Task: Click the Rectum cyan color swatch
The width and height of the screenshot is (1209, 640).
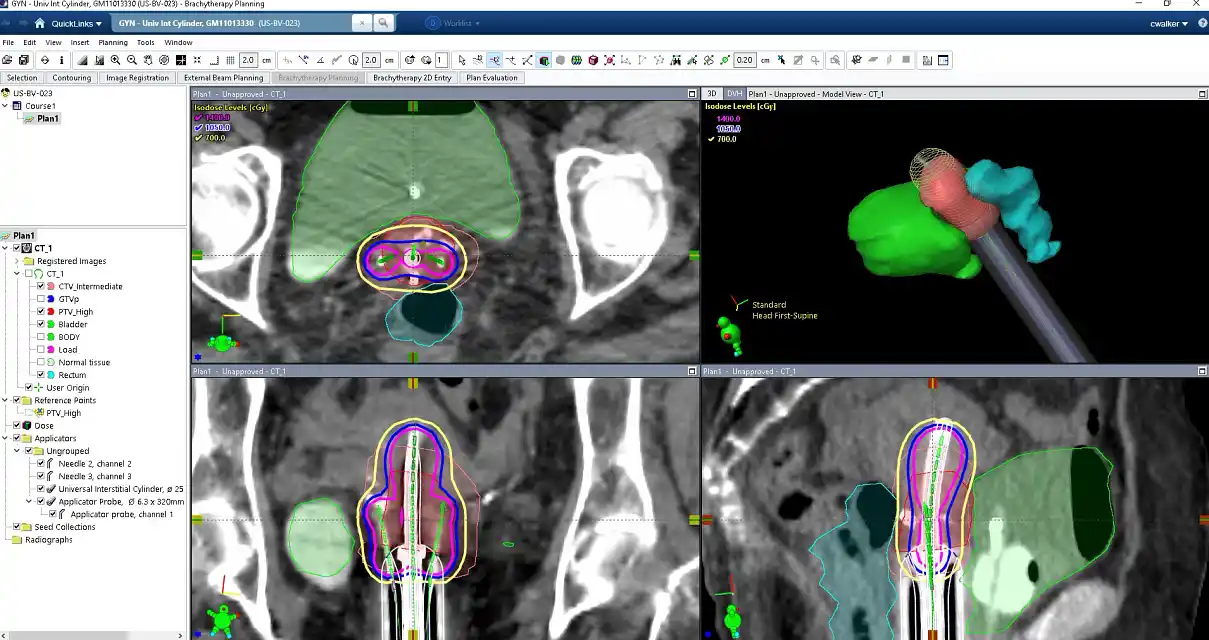Action: point(51,375)
